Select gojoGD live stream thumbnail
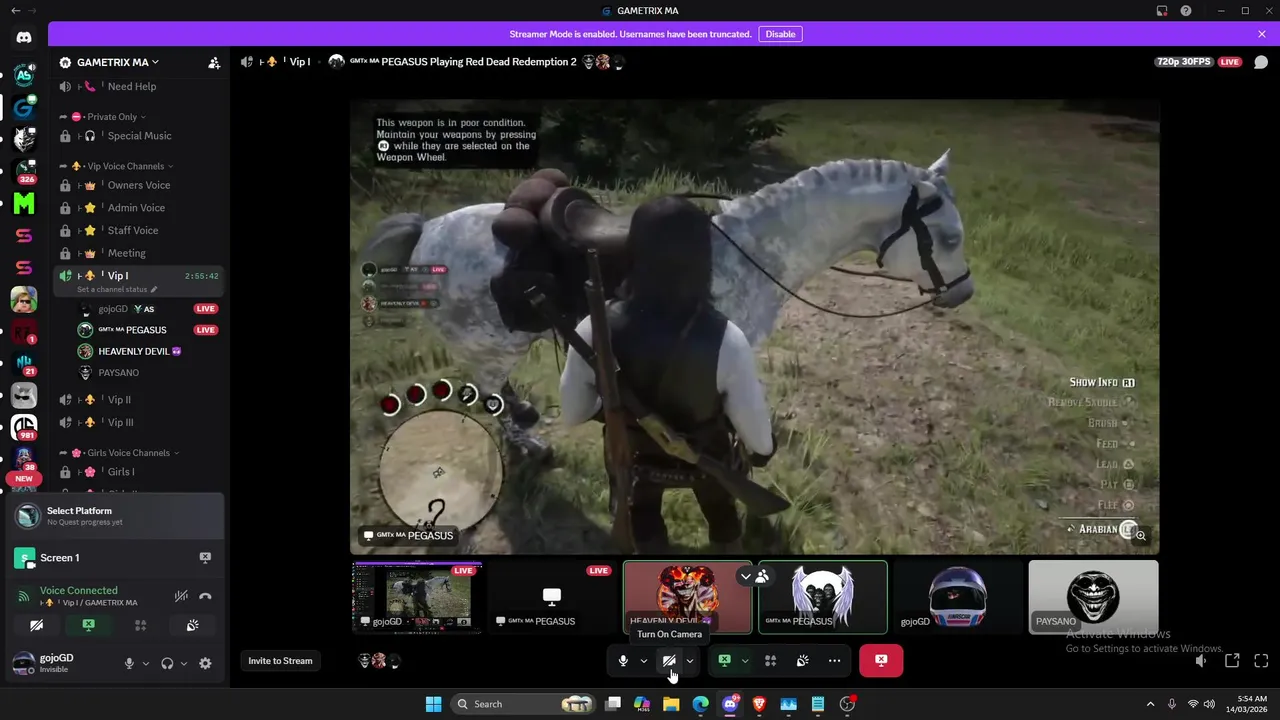The width and height of the screenshot is (1280, 720). tap(417, 597)
